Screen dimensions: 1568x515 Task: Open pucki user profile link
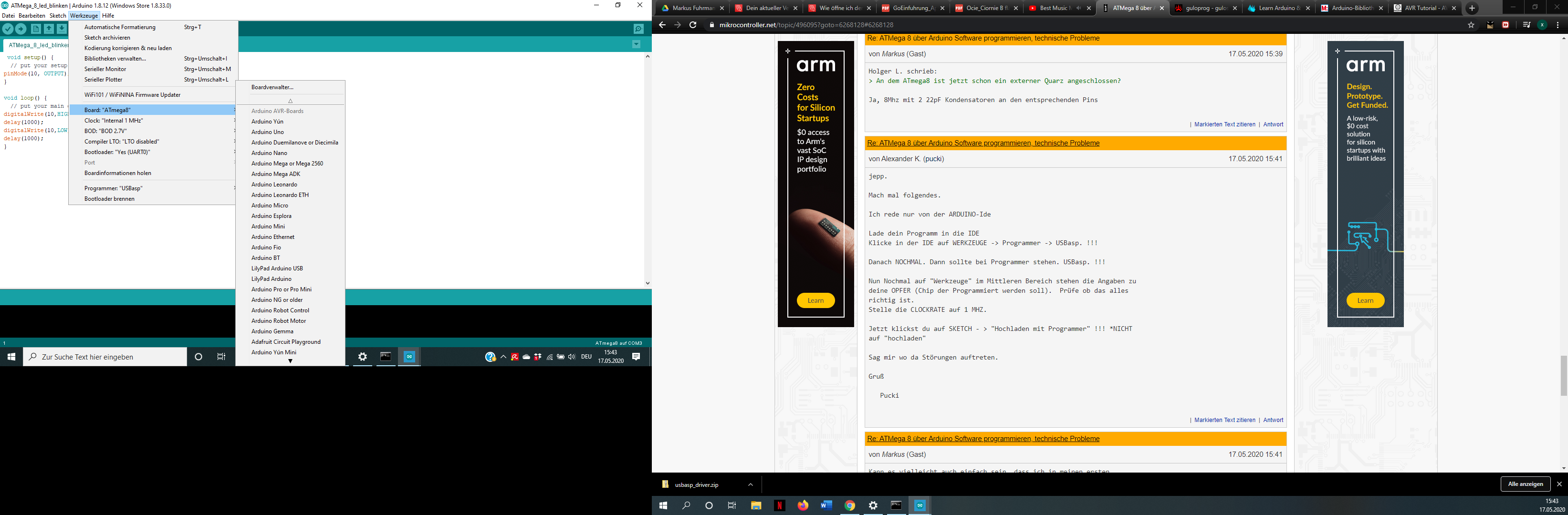pos(933,159)
